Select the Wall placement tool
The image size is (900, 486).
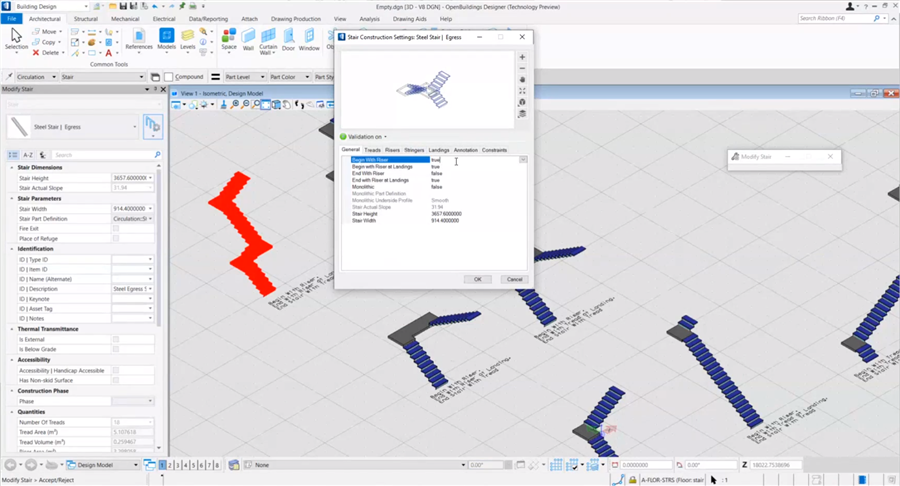tap(248, 40)
